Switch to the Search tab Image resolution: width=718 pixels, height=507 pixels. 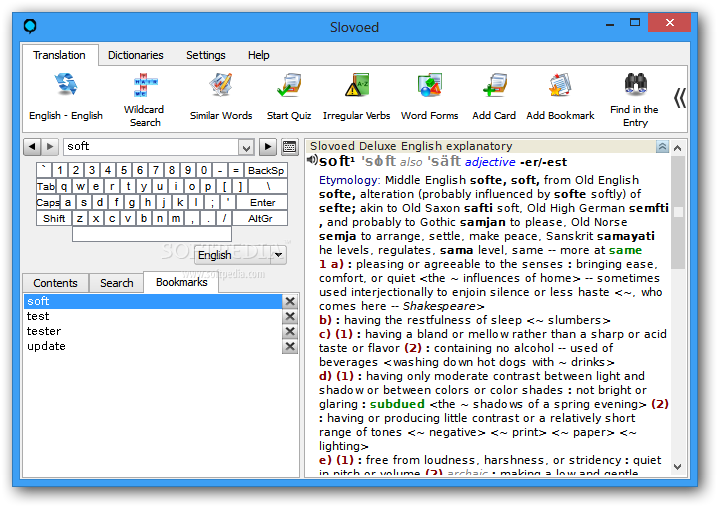pyautogui.click(x=117, y=283)
